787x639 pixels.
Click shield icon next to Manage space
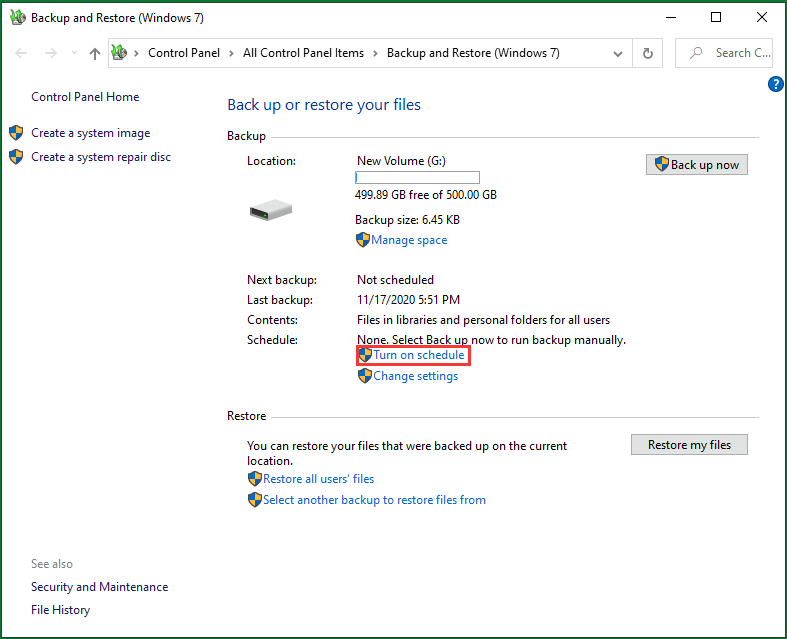tap(362, 240)
